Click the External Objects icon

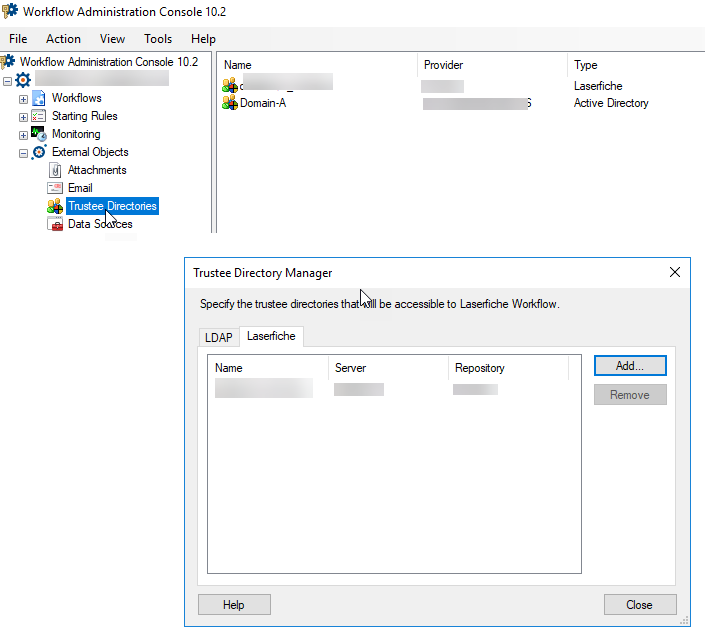click(x=39, y=152)
